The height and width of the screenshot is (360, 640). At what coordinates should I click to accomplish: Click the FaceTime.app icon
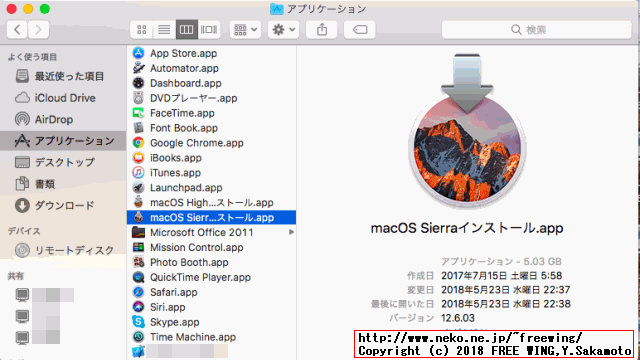coord(138,113)
